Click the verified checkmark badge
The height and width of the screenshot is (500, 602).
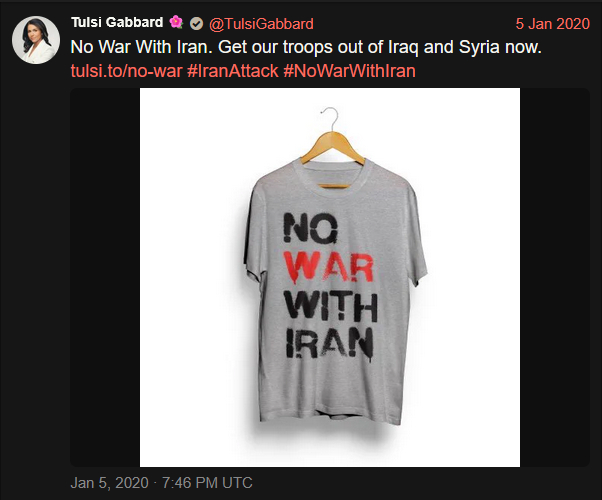[x=195, y=23]
